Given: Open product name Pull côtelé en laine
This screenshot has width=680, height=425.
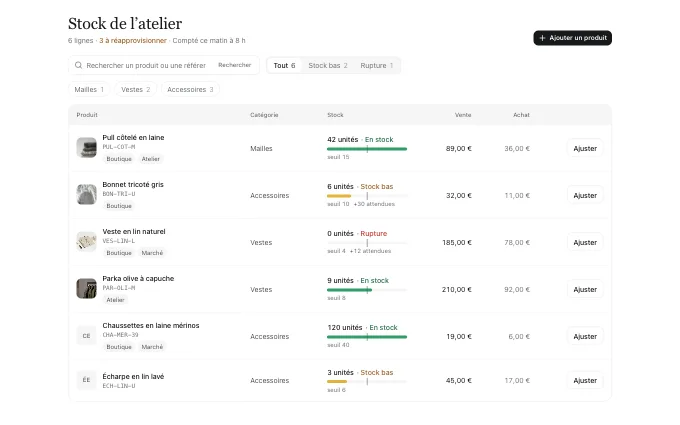Looking at the screenshot, I should (x=133, y=137).
